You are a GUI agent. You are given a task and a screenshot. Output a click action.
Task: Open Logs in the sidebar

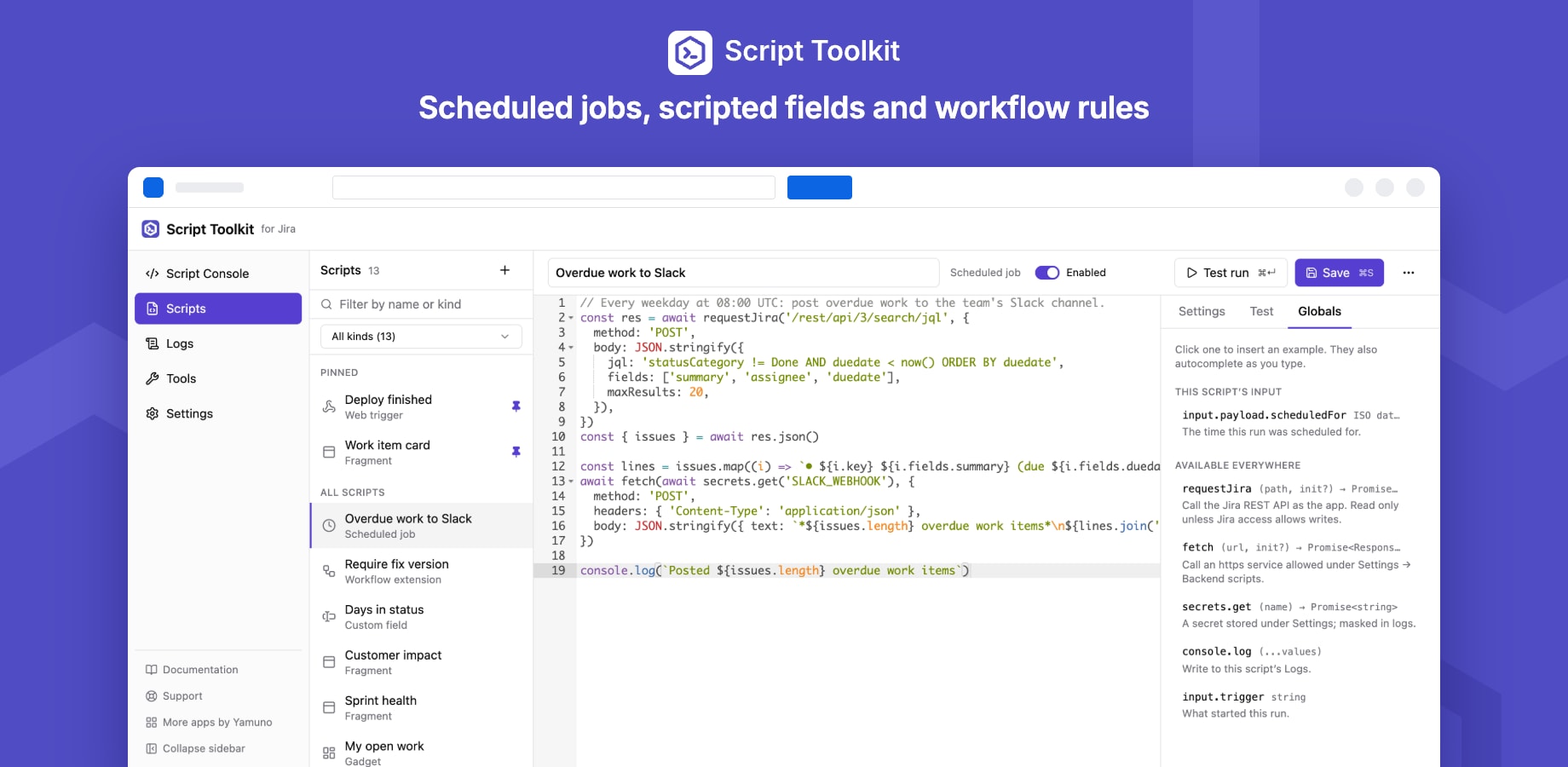tap(218, 343)
